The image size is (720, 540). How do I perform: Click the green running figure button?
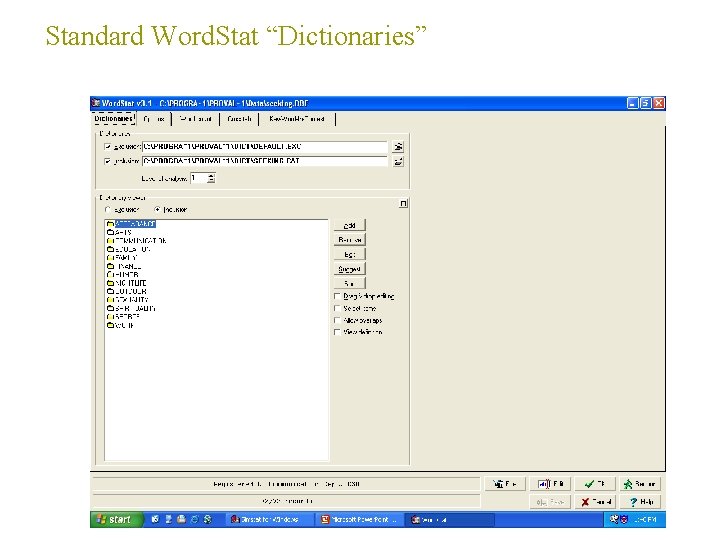[641, 484]
